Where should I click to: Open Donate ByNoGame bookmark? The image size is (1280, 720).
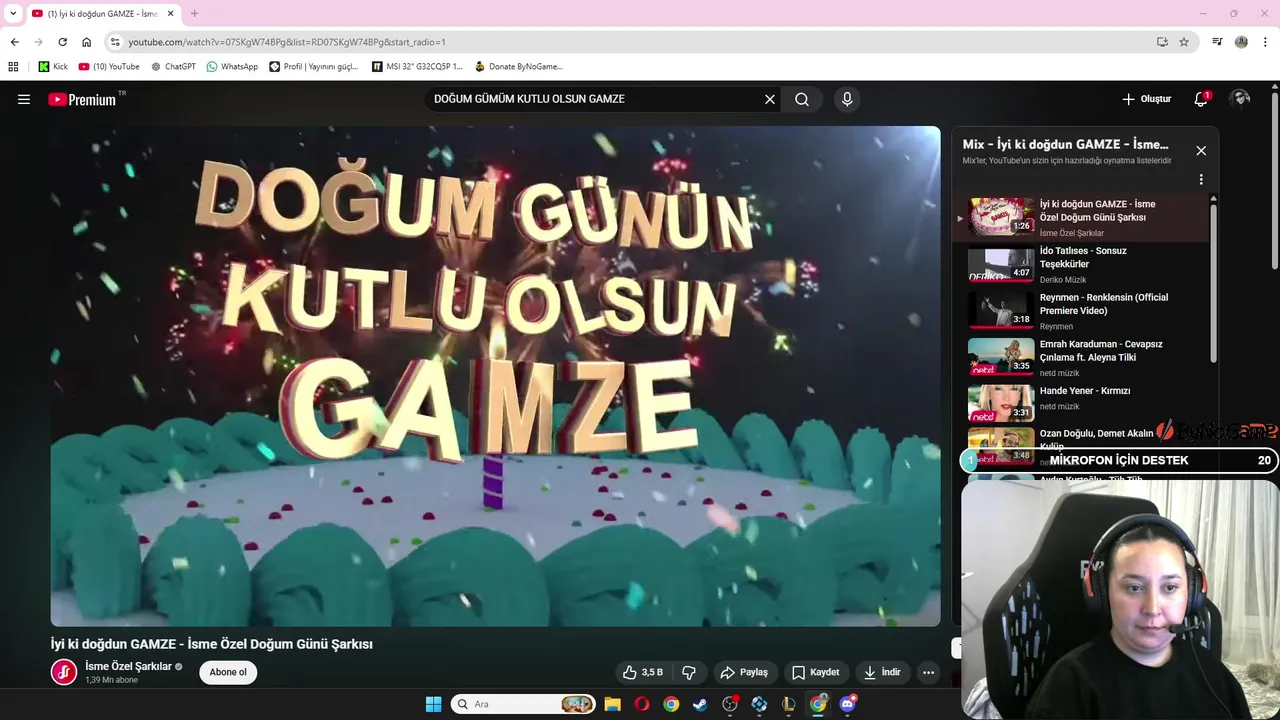(x=519, y=67)
